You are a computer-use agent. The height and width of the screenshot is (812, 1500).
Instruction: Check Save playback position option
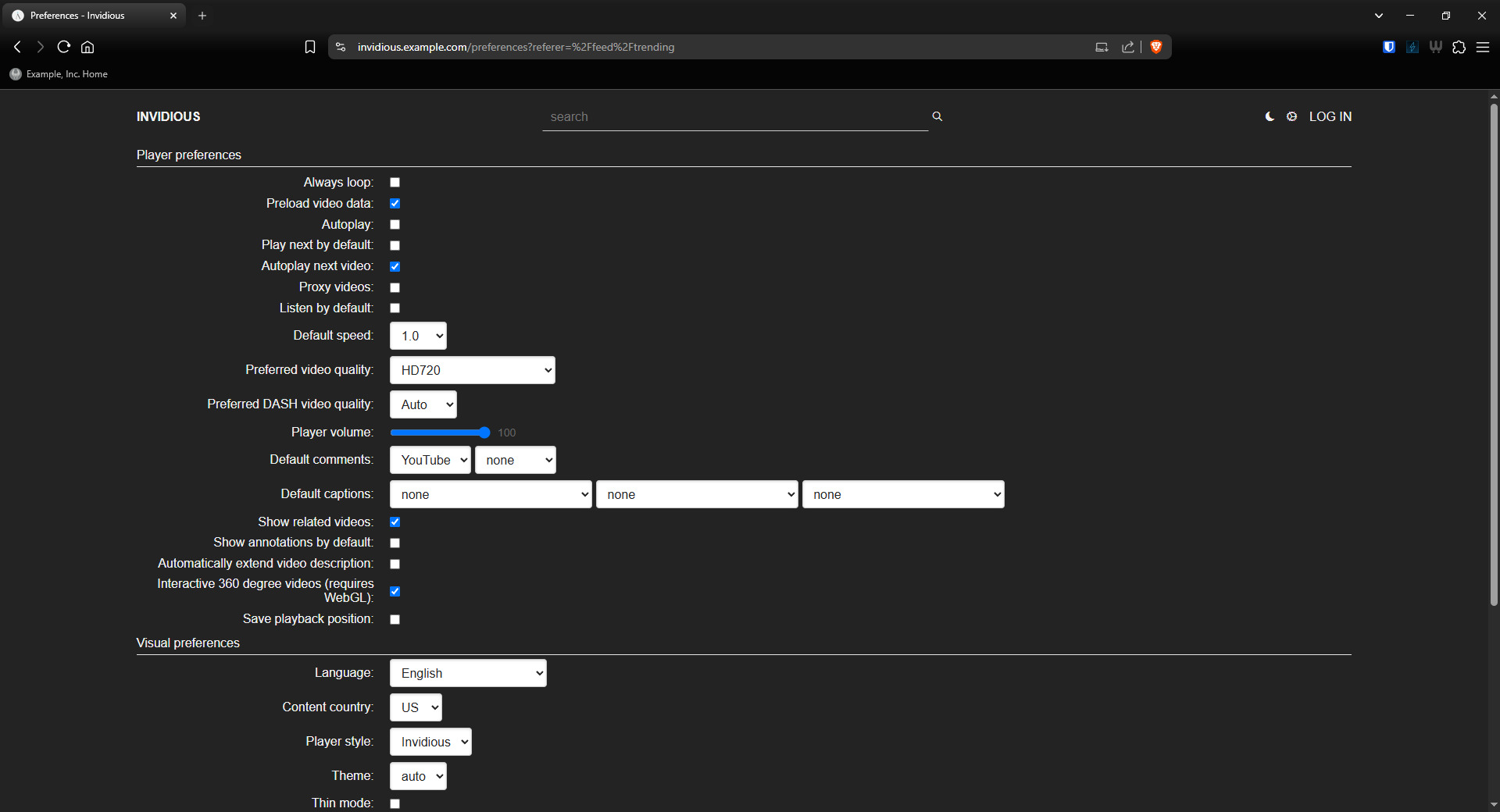(x=395, y=620)
